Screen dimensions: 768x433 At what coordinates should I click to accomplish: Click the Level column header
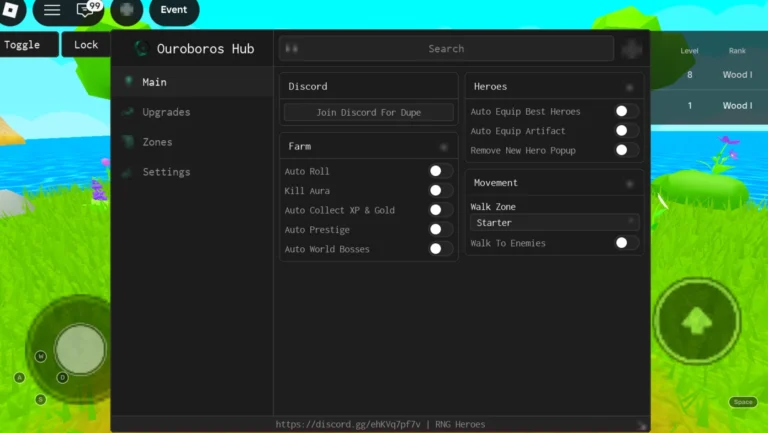(x=689, y=50)
